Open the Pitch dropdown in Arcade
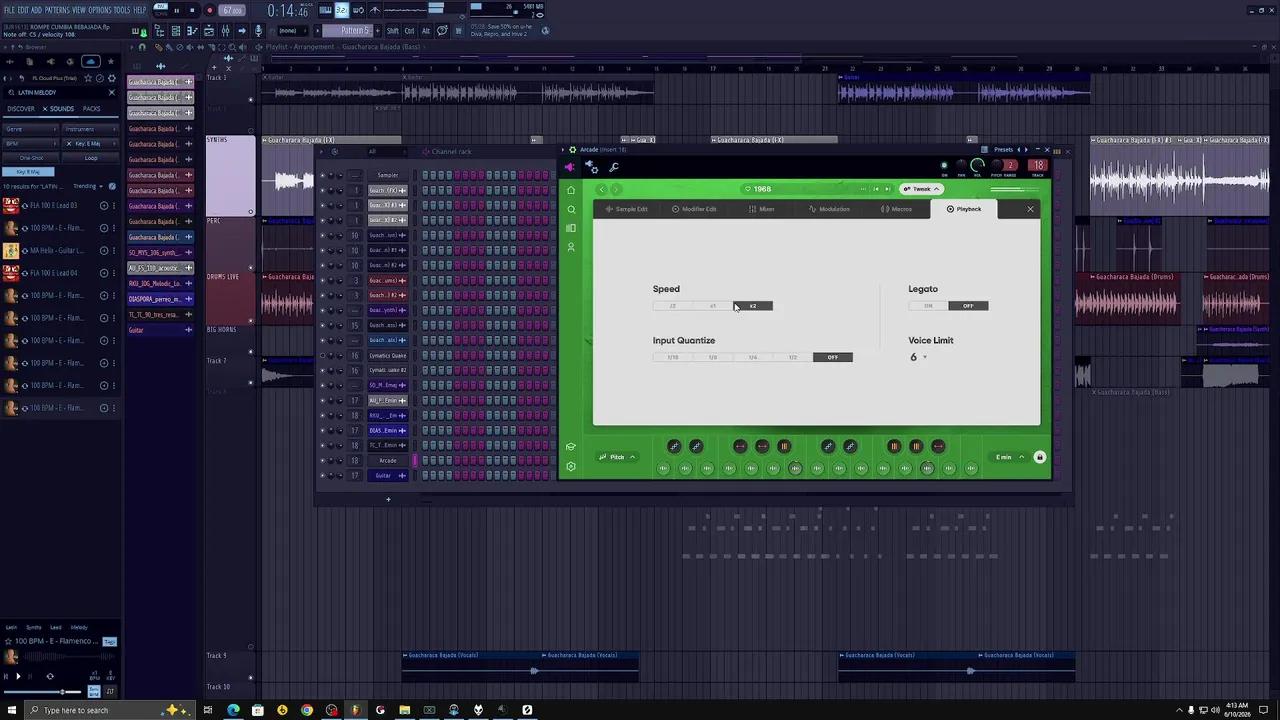Screen dimensions: 1280x720 click(x=618, y=457)
